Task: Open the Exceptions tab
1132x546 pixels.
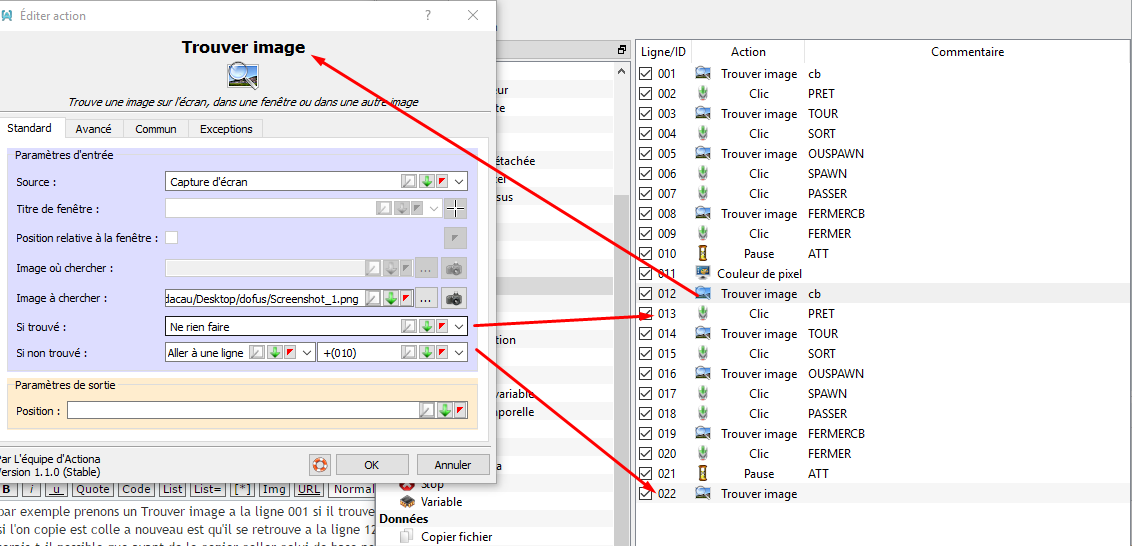Action: pos(226,129)
